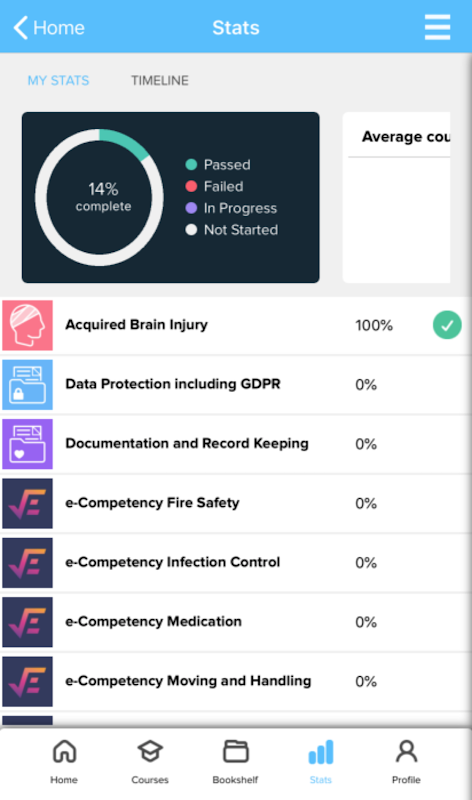Viewport: 472px width, 800px height.
Task: Select the My Stats tab
Action: (58, 81)
